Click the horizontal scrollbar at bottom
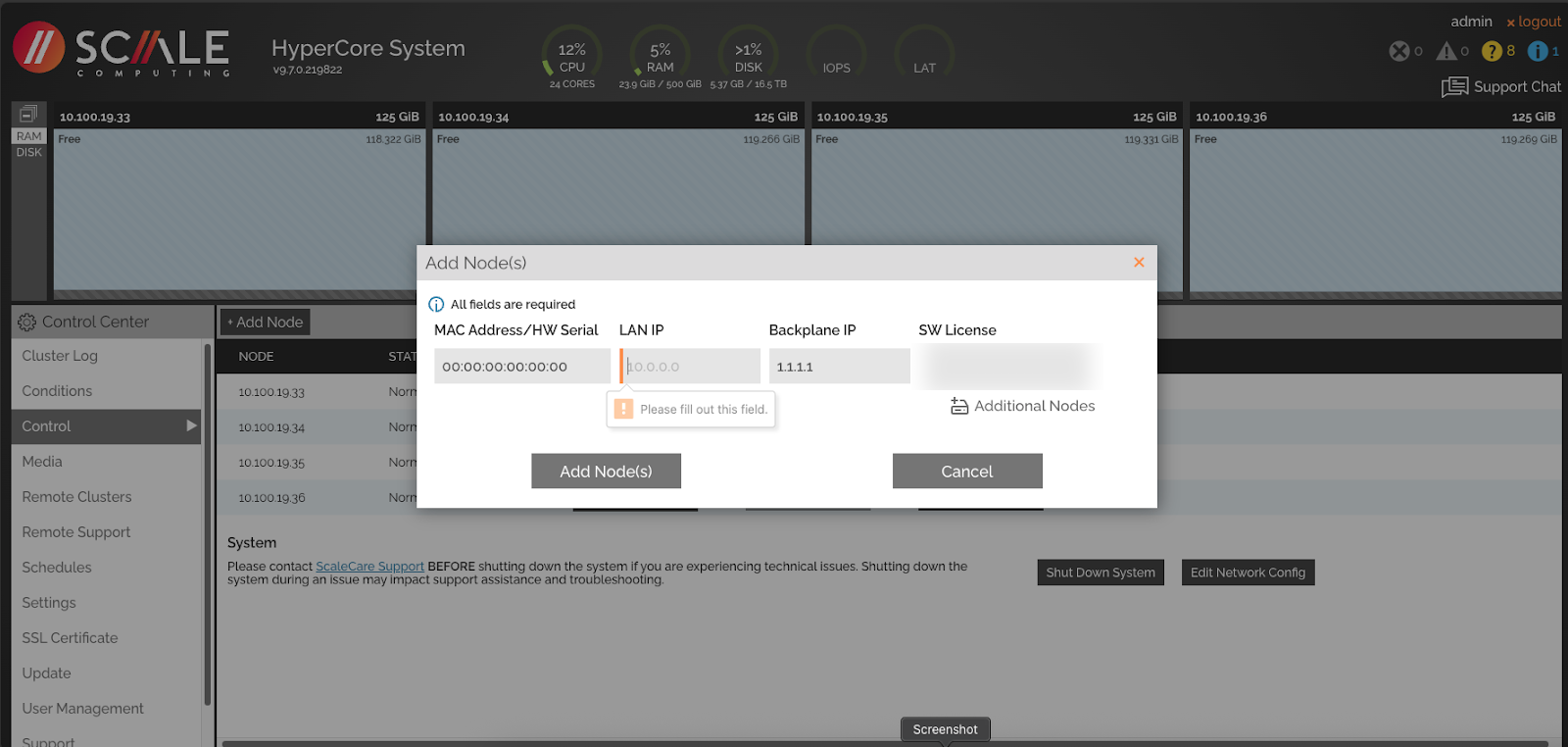Image resolution: width=1568 pixels, height=747 pixels. 885,743
